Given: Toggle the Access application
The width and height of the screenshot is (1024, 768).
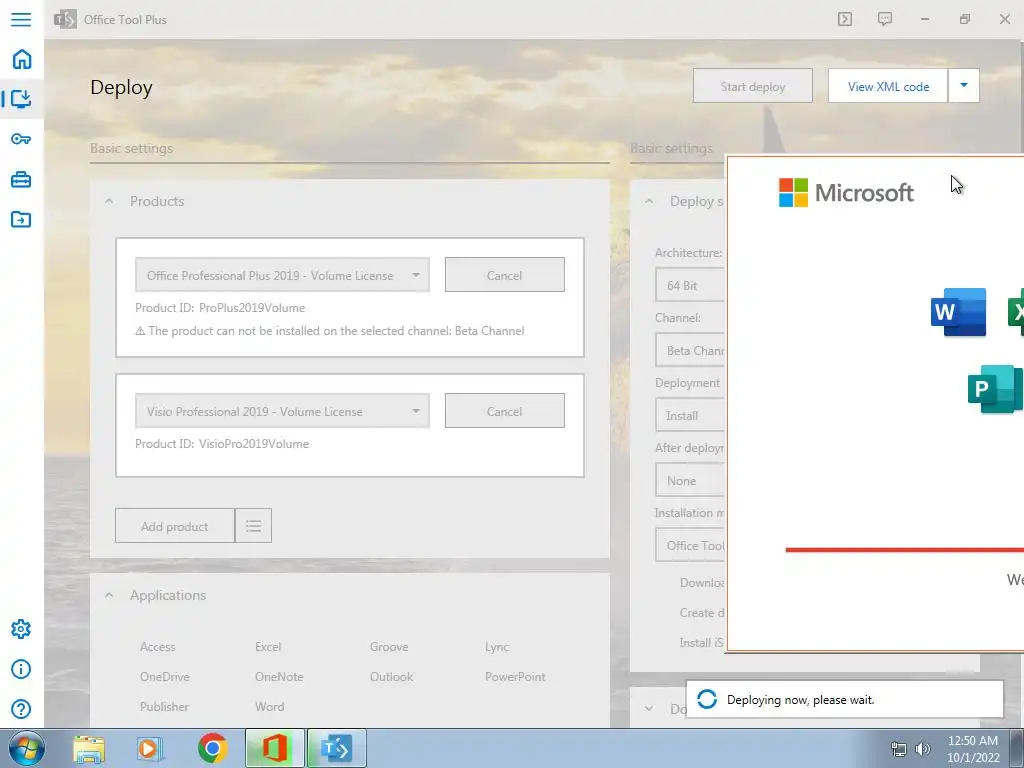Looking at the screenshot, I should pos(157,647).
